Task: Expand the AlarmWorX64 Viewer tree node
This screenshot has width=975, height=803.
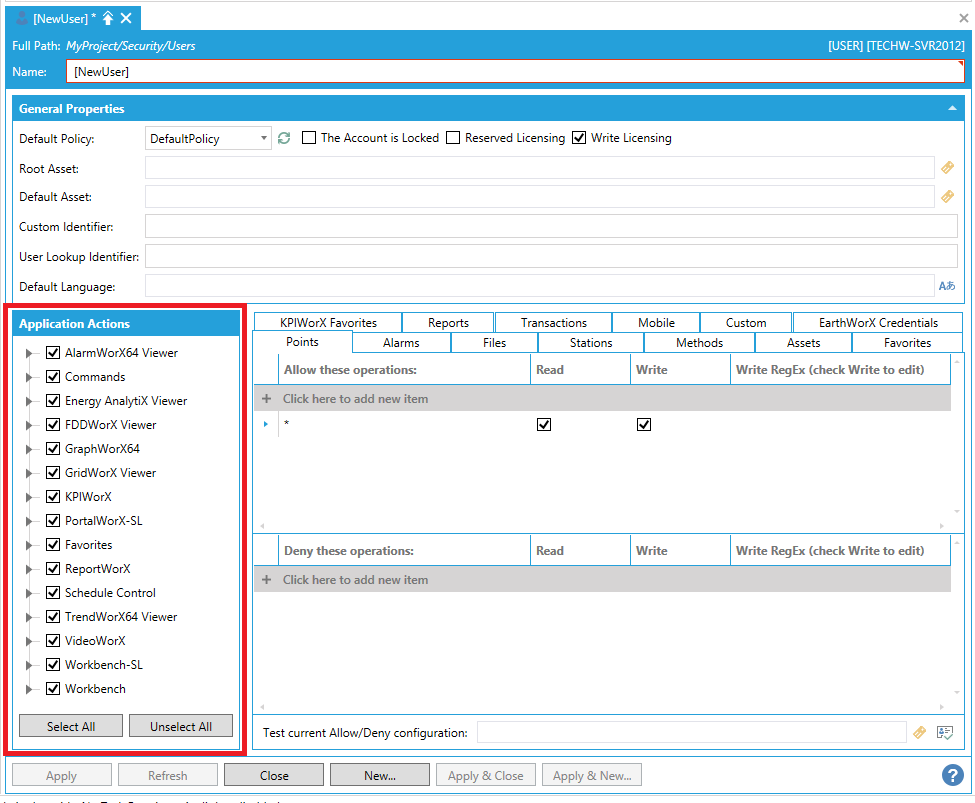Action: point(30,353)
